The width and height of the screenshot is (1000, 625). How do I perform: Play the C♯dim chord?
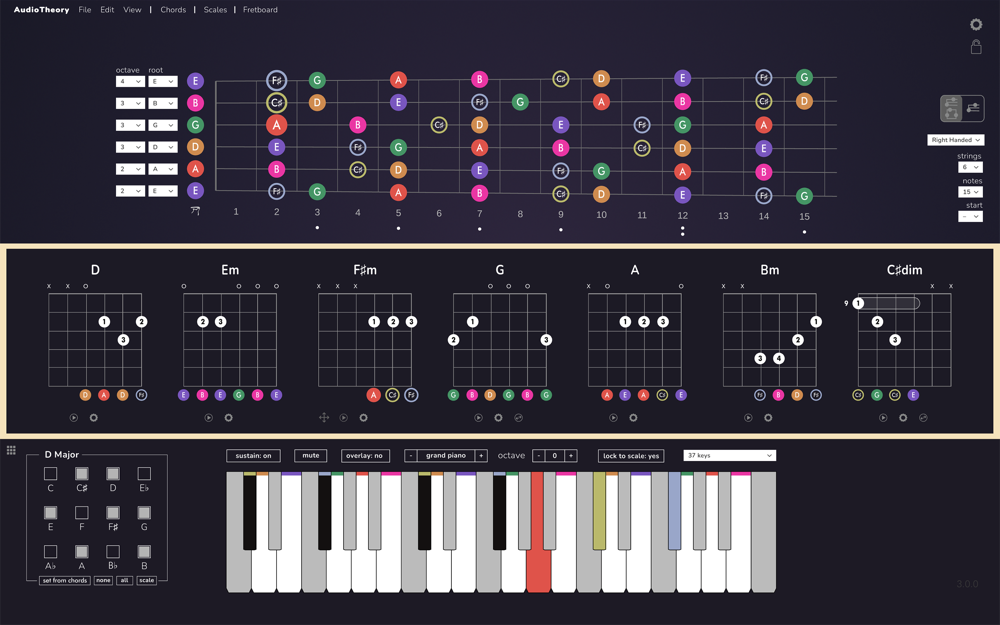(883, 418)
